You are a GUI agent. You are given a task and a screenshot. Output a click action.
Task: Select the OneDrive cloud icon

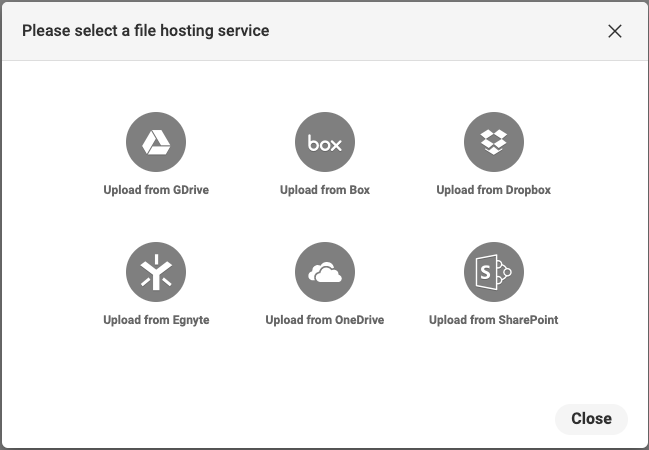point(325,273)
